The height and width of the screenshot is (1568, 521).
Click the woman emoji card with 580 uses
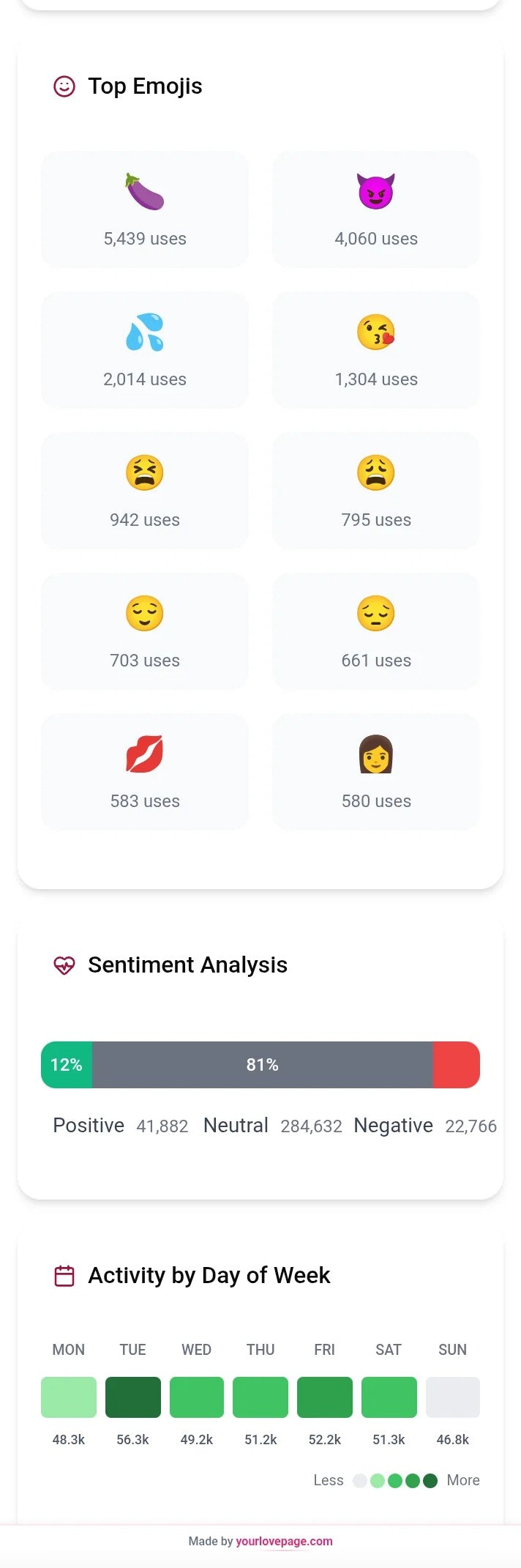[375, 770]
